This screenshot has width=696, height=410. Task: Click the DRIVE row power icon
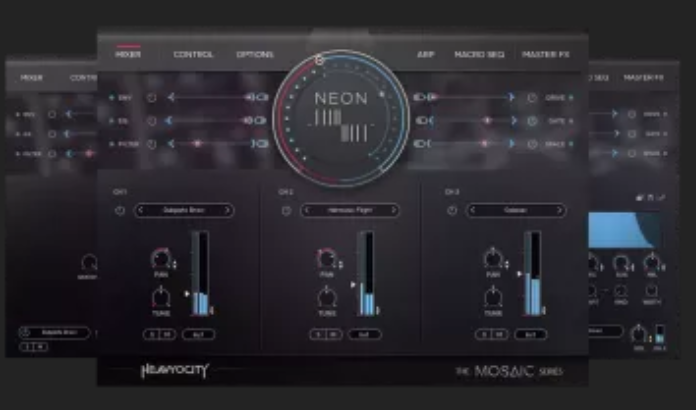coord(532,98)
